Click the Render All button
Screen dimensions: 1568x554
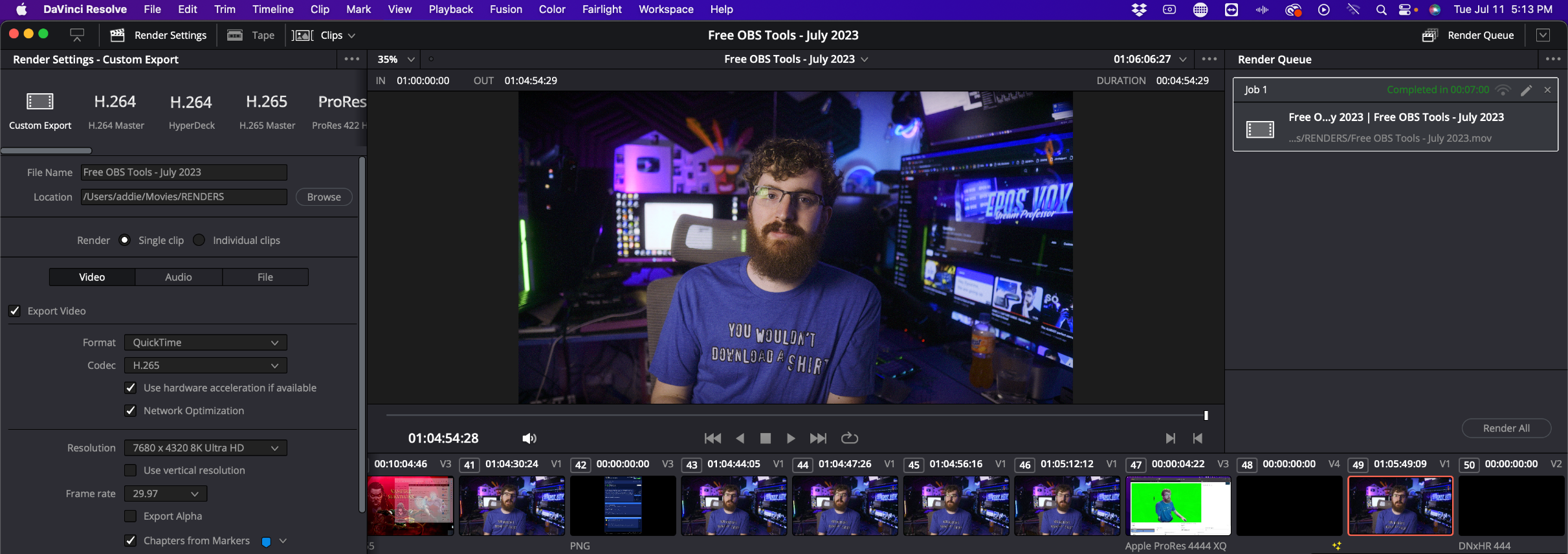point(1506,428)
